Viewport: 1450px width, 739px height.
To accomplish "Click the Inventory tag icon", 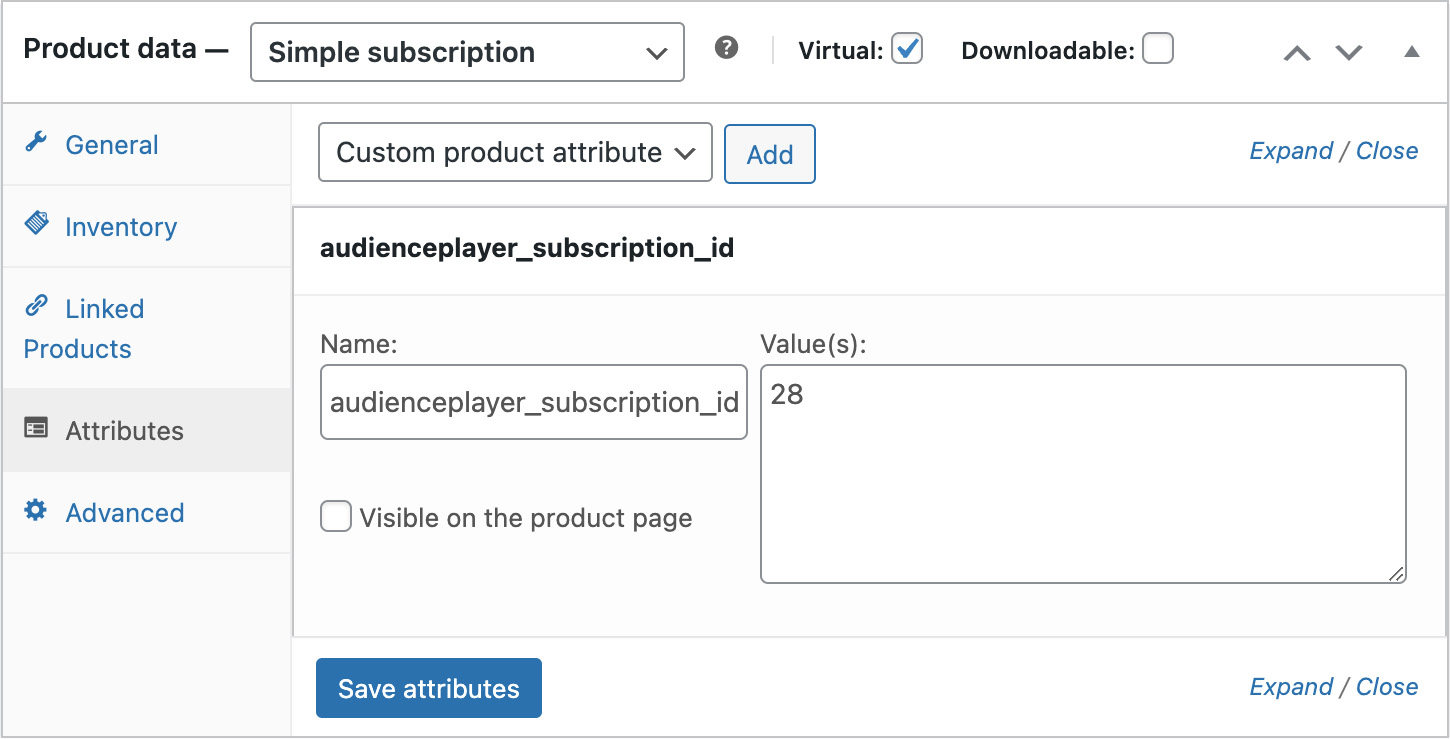I will (x=36, y=223).
